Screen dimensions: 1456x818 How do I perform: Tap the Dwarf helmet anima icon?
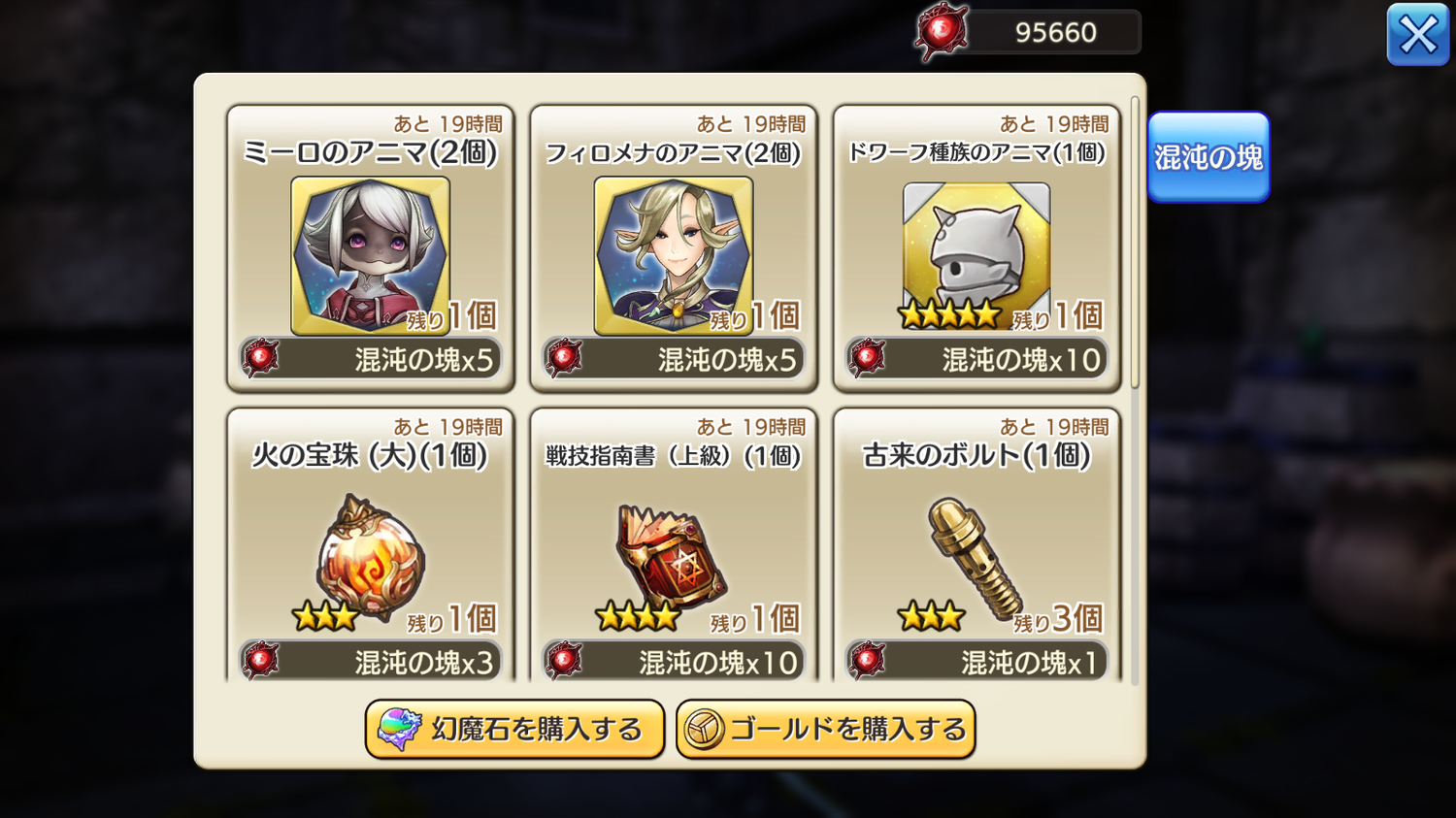click(x=976, y=249)
